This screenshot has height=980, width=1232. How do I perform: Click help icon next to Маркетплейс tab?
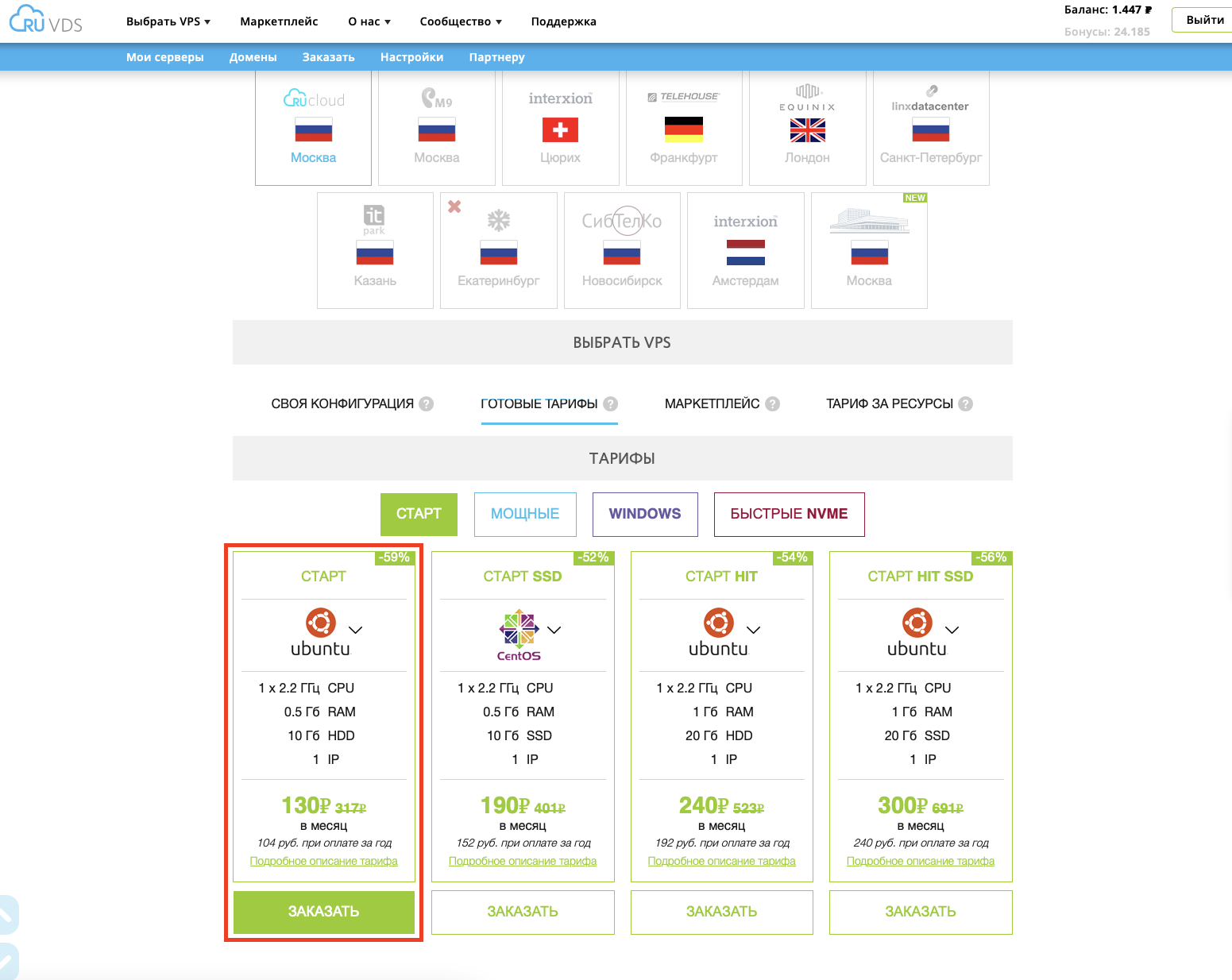click(x=772, y=403)
